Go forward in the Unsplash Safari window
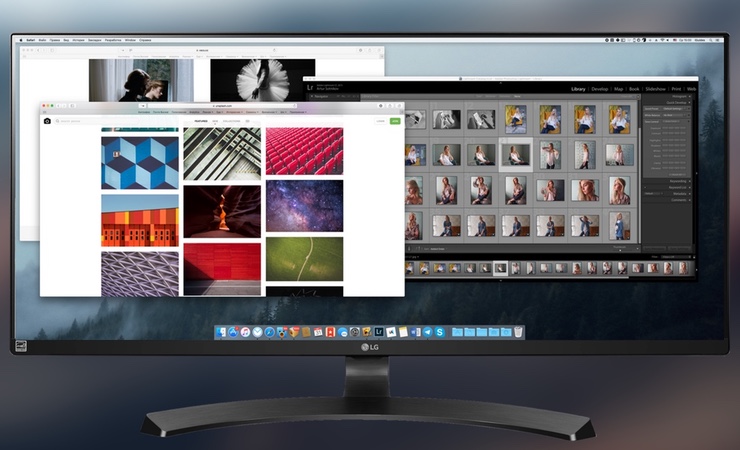 click(x=64, y=106)
